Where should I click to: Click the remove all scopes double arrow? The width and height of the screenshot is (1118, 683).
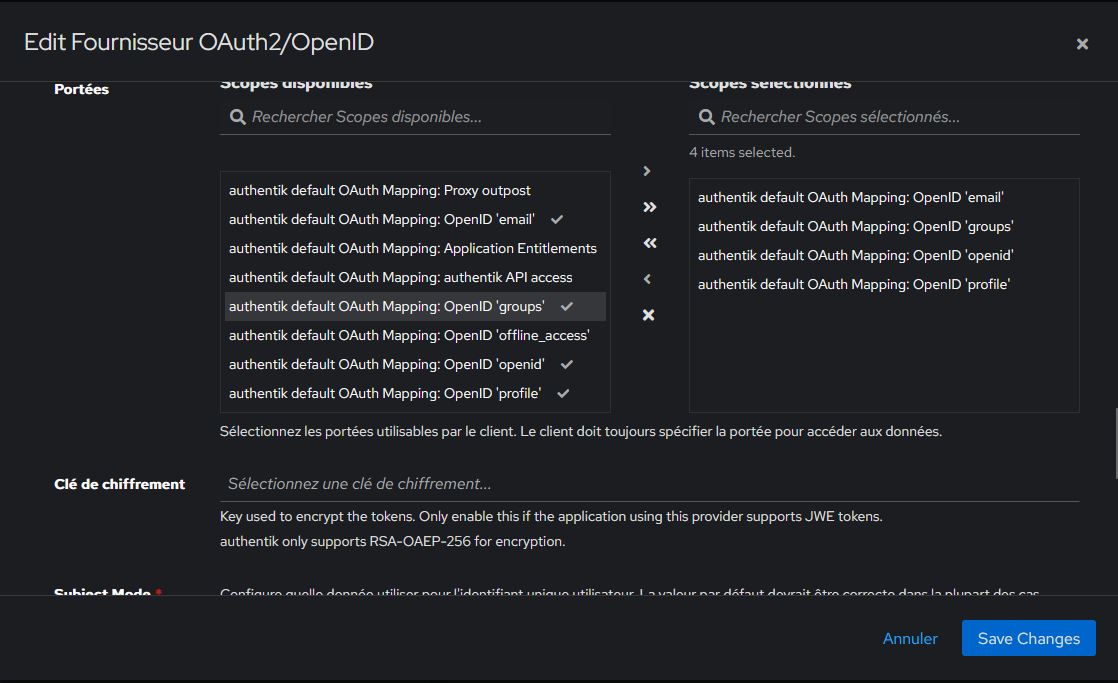tap(649, 243)
